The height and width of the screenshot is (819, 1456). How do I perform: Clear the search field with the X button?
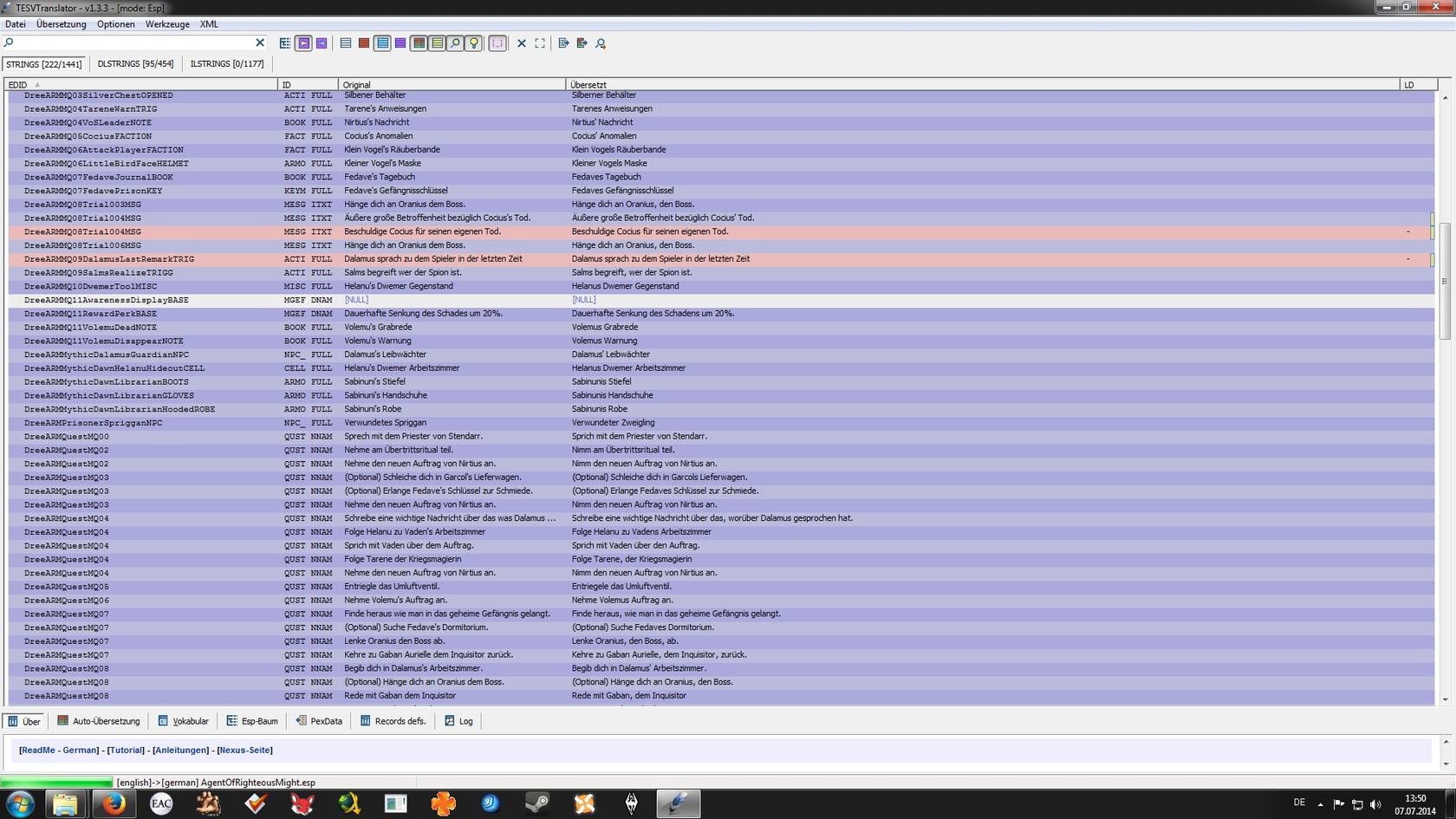(x=260, y=42)
